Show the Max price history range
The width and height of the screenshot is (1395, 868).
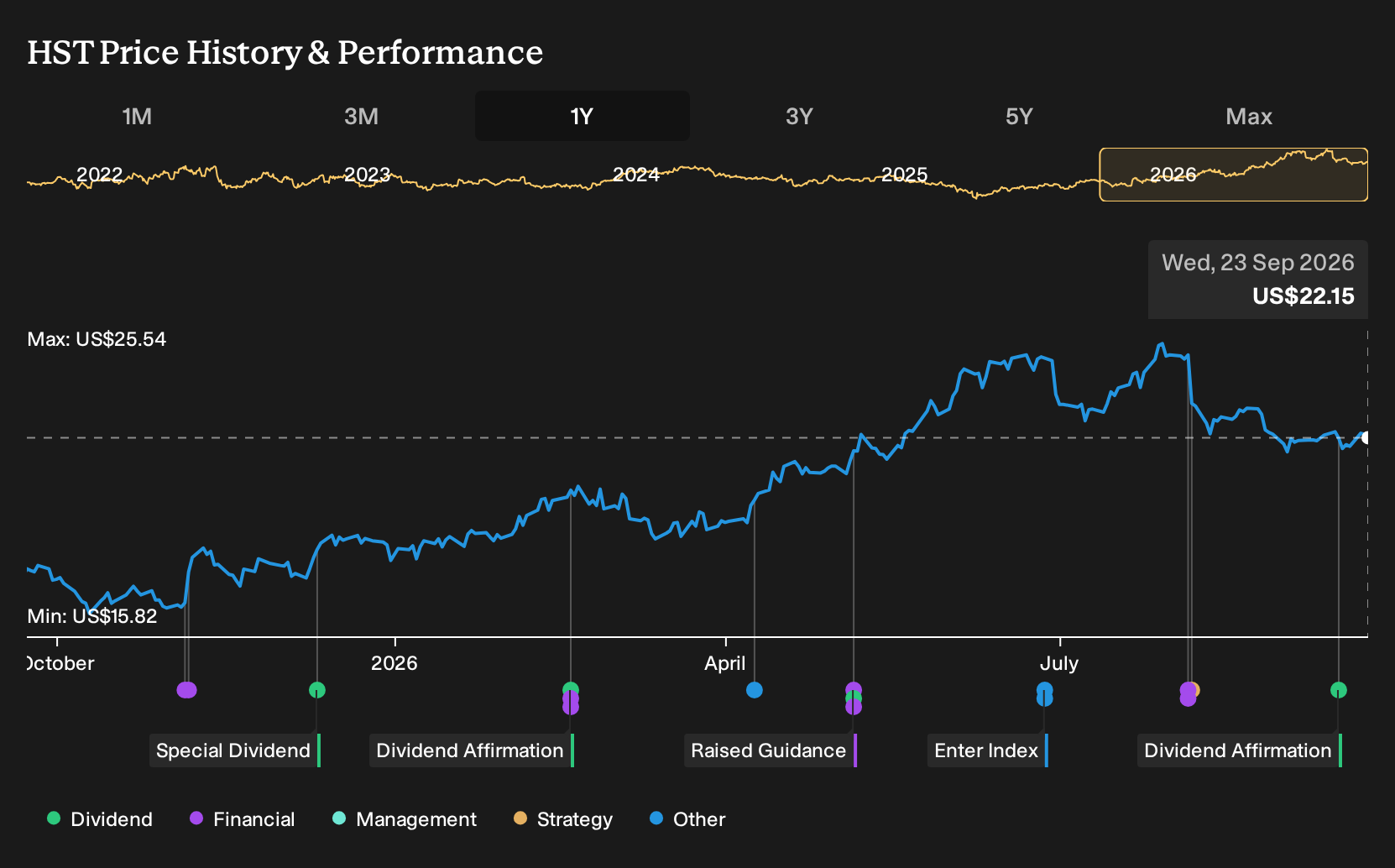point(1249,116)
